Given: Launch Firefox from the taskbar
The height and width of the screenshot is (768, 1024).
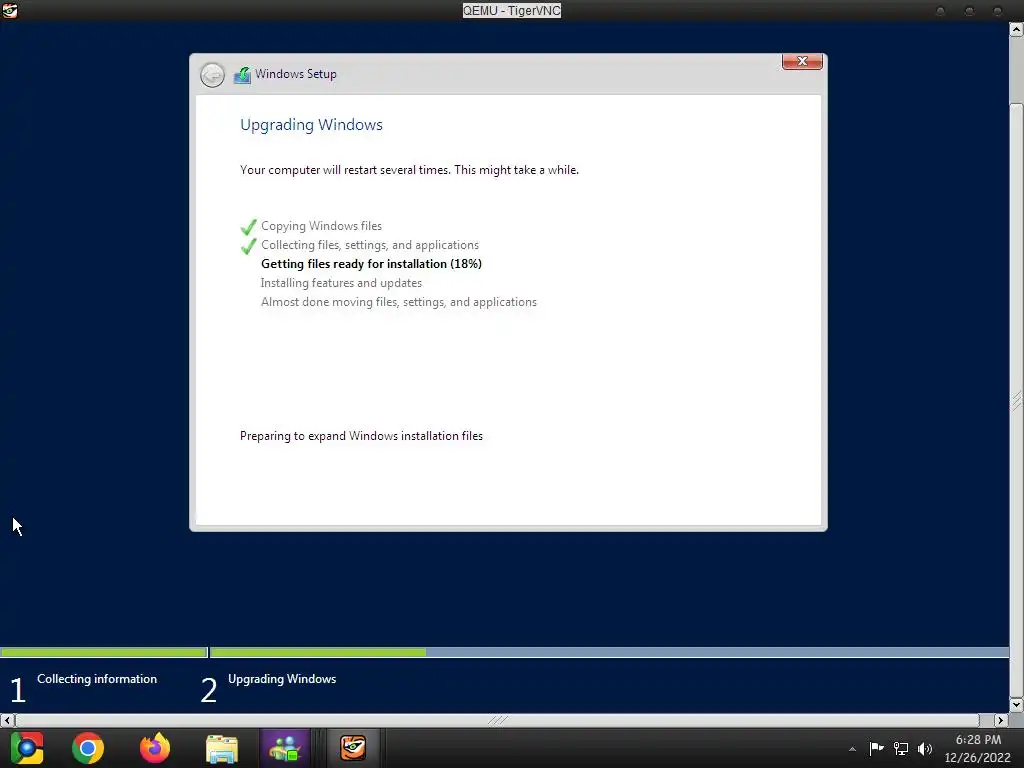Looking at the screenshot, I should [x=155, y=748].
